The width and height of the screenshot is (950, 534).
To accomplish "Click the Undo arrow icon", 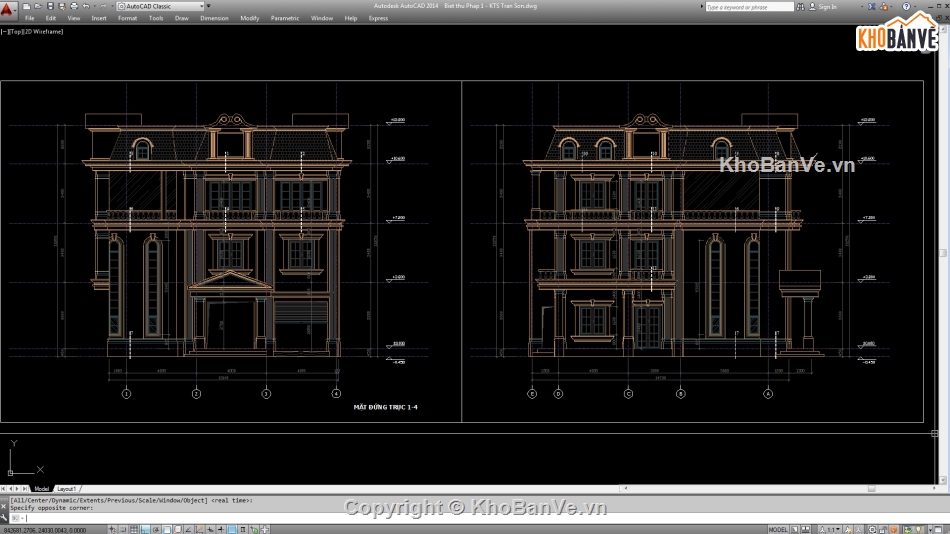I will click(x=86, y=6).
